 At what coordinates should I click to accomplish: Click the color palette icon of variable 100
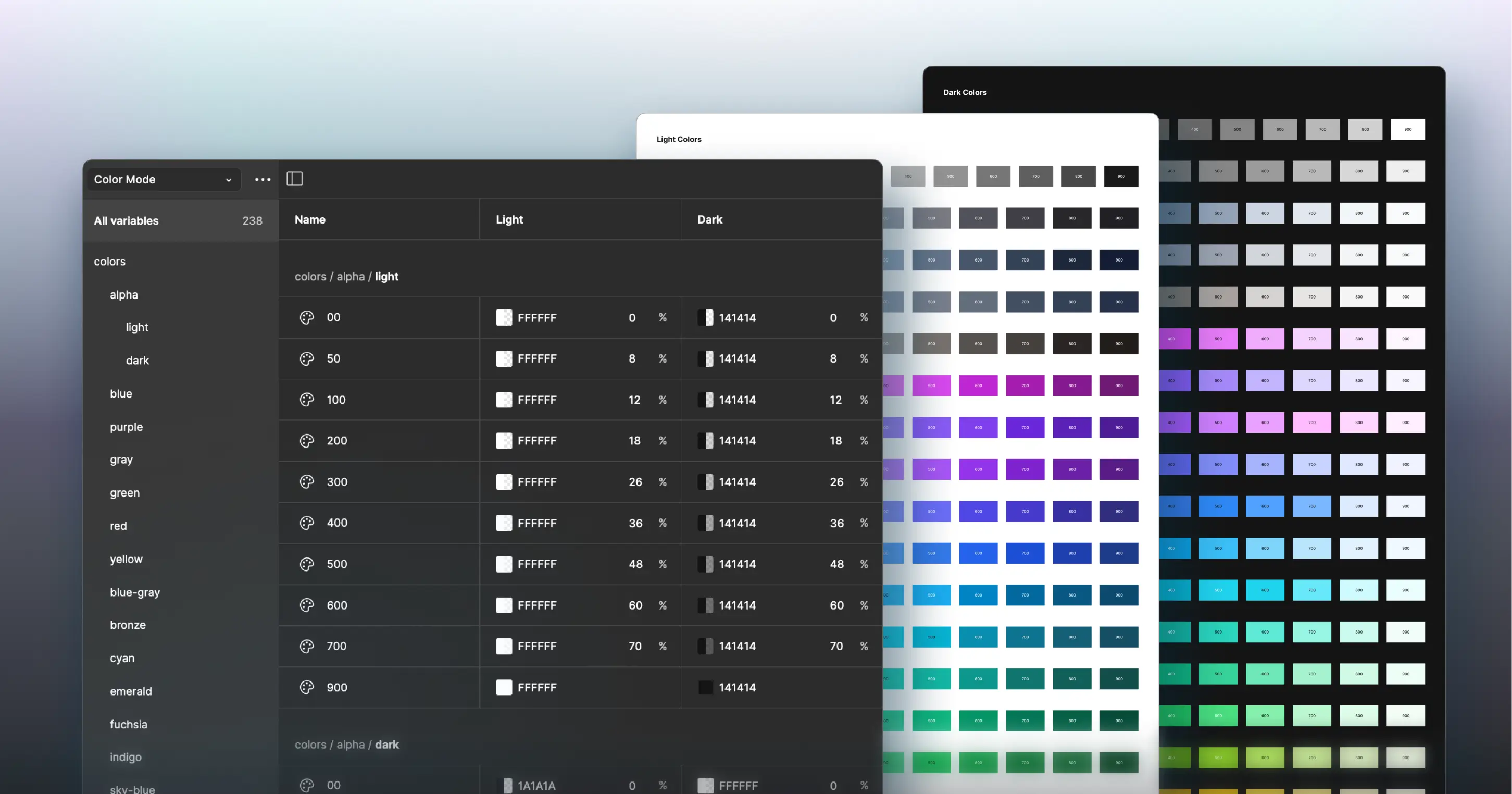(307, 400)
